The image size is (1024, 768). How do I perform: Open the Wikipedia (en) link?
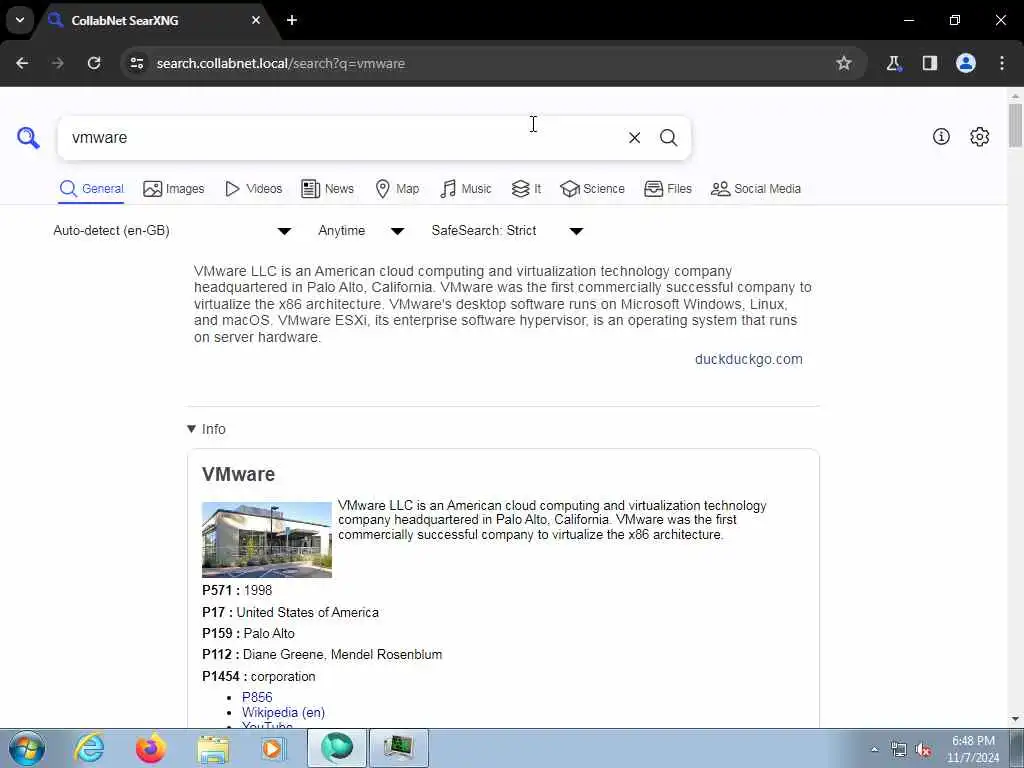283,712
